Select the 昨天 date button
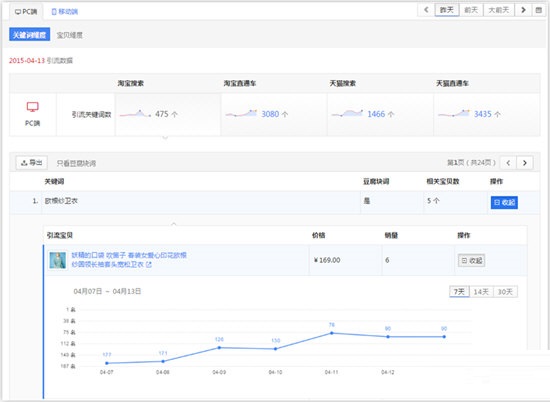This screenshot has height=402, width=550. [x=447, y=10]
